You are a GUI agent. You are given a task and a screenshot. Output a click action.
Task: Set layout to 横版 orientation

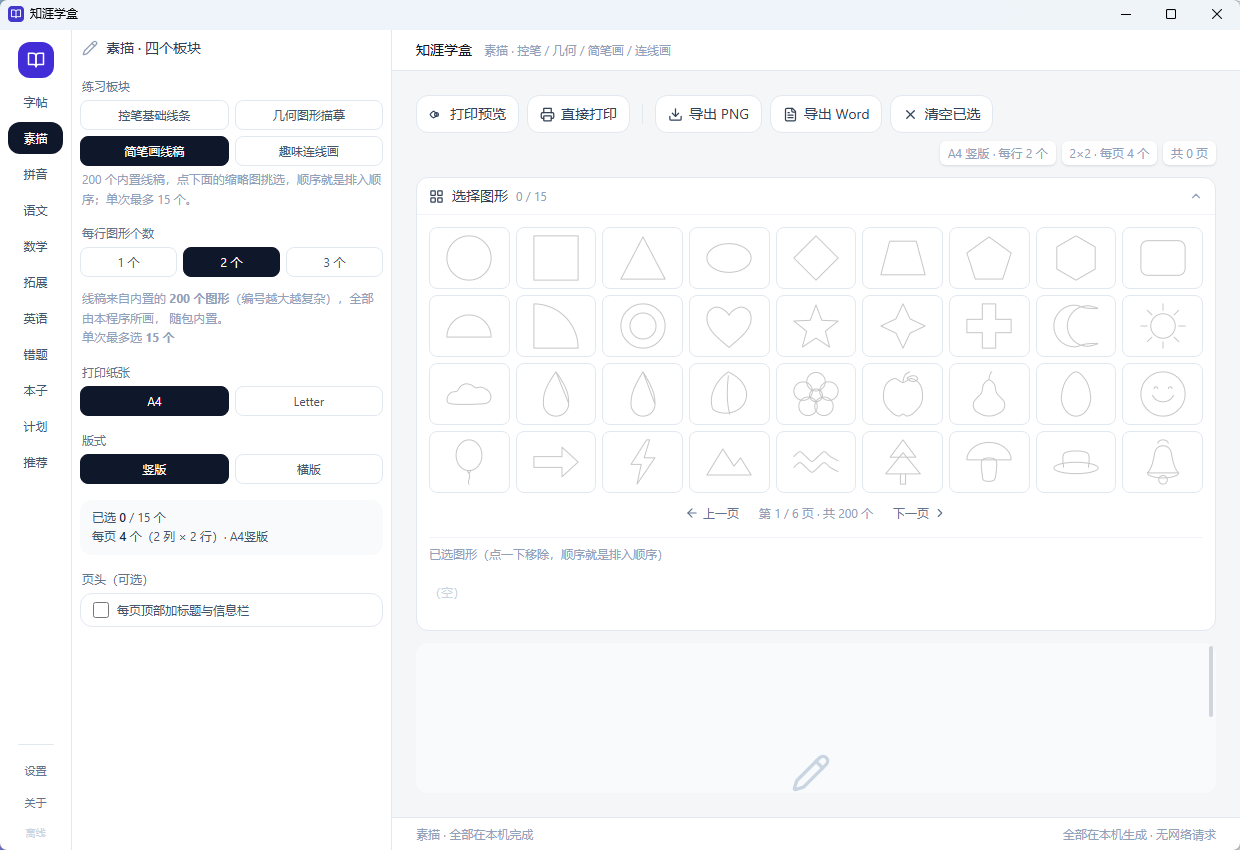[x=309, y=469]
